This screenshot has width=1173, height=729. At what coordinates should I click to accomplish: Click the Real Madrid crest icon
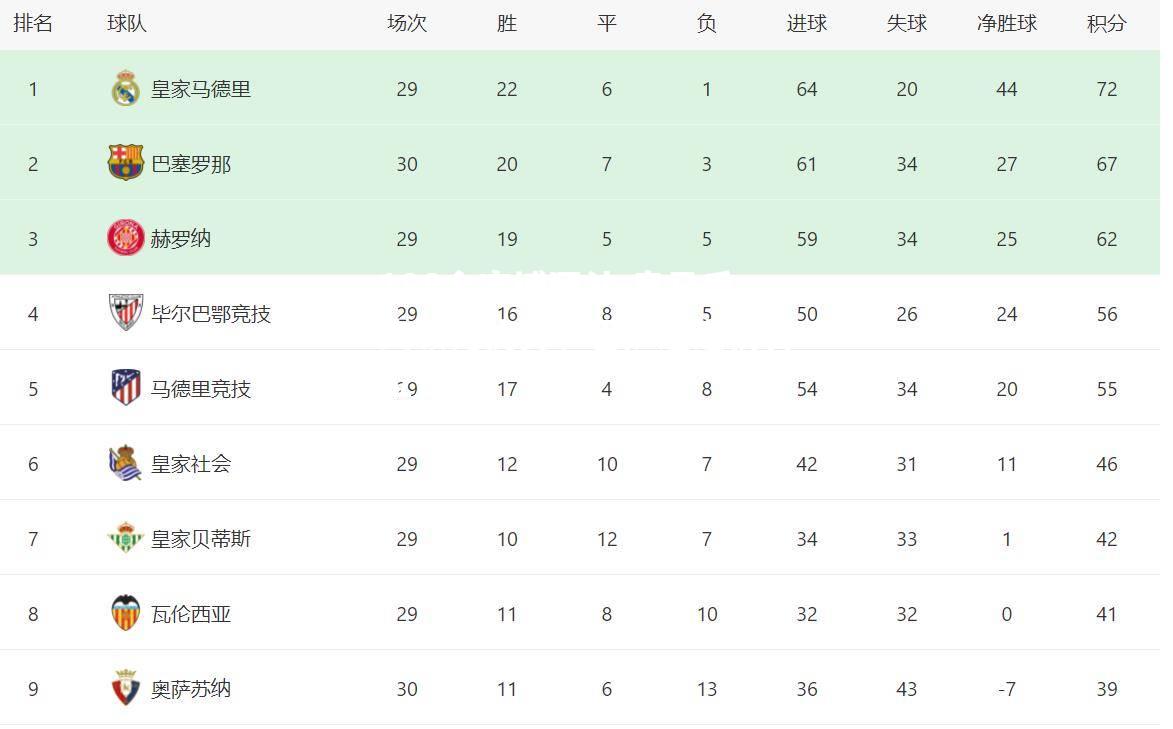pyautogui.click(x=126, y=88)
